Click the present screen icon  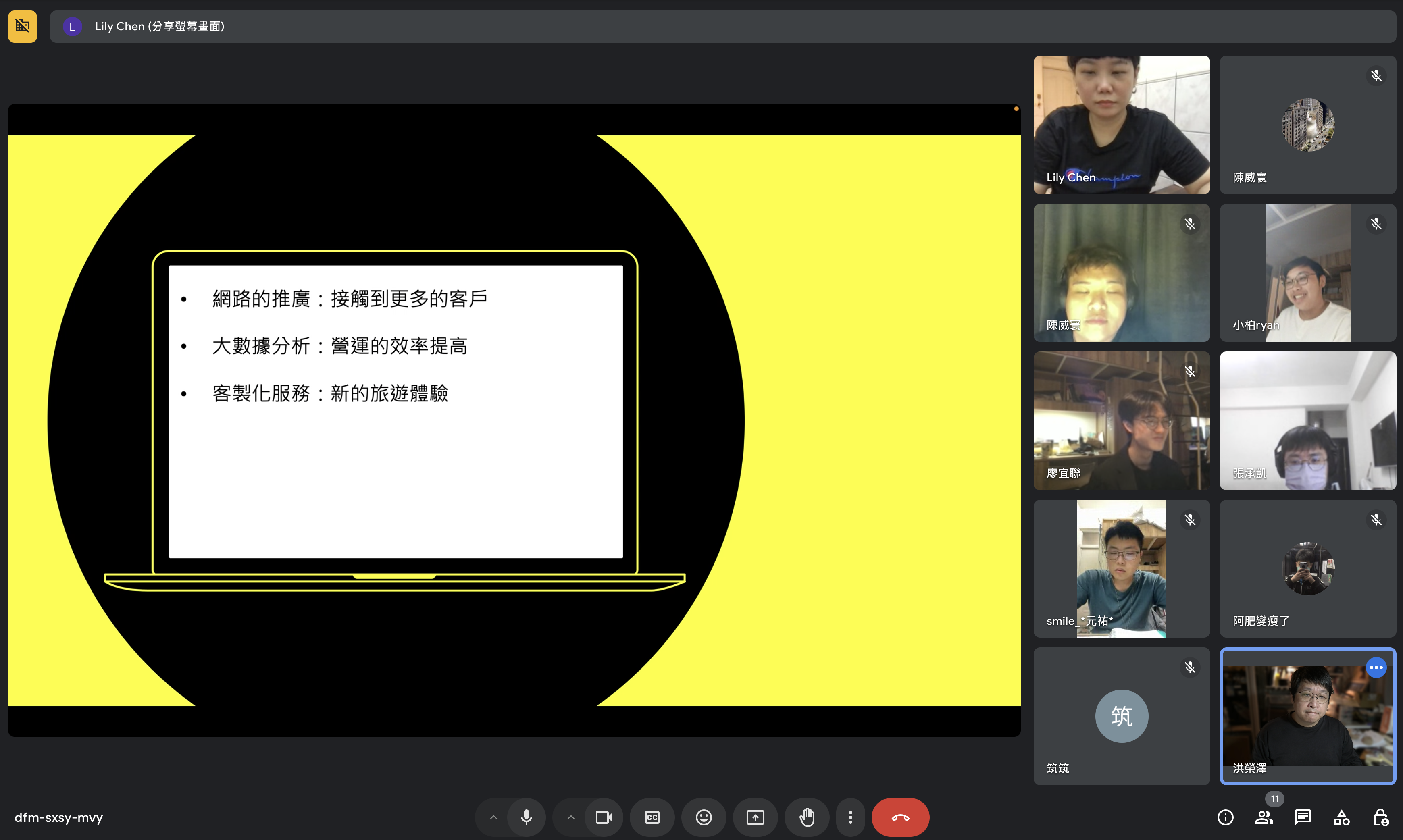pos(755,817)
